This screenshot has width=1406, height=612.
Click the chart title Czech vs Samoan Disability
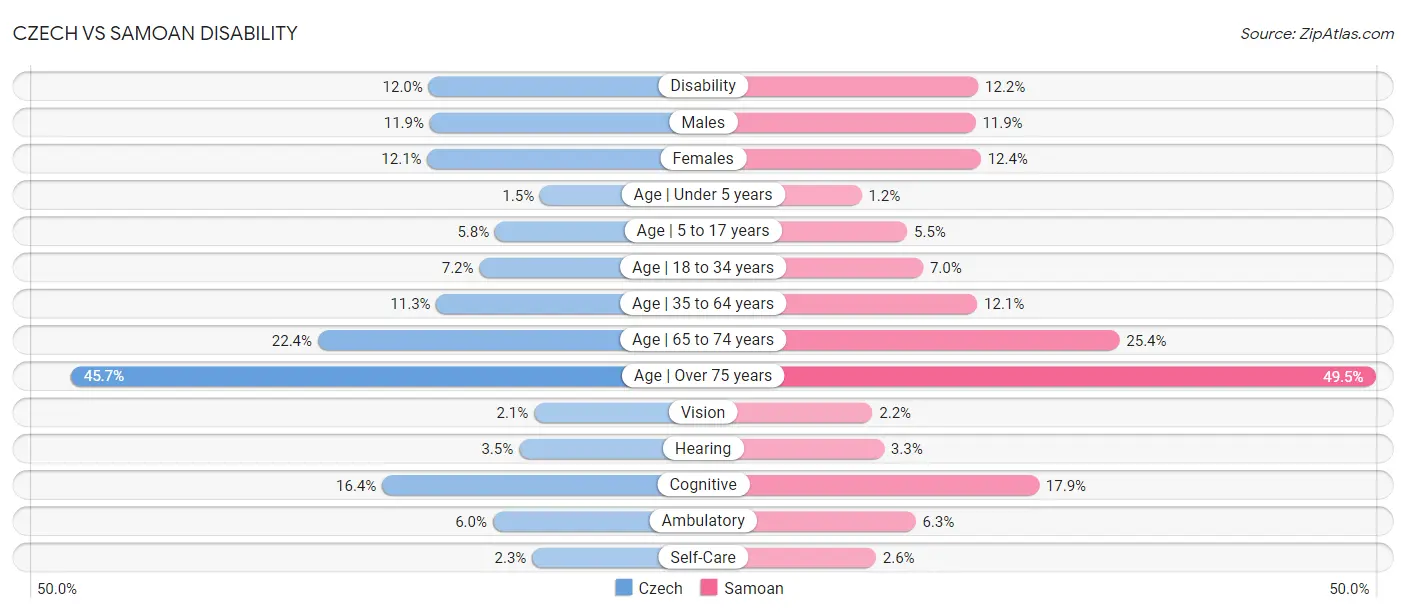[155, 33]
